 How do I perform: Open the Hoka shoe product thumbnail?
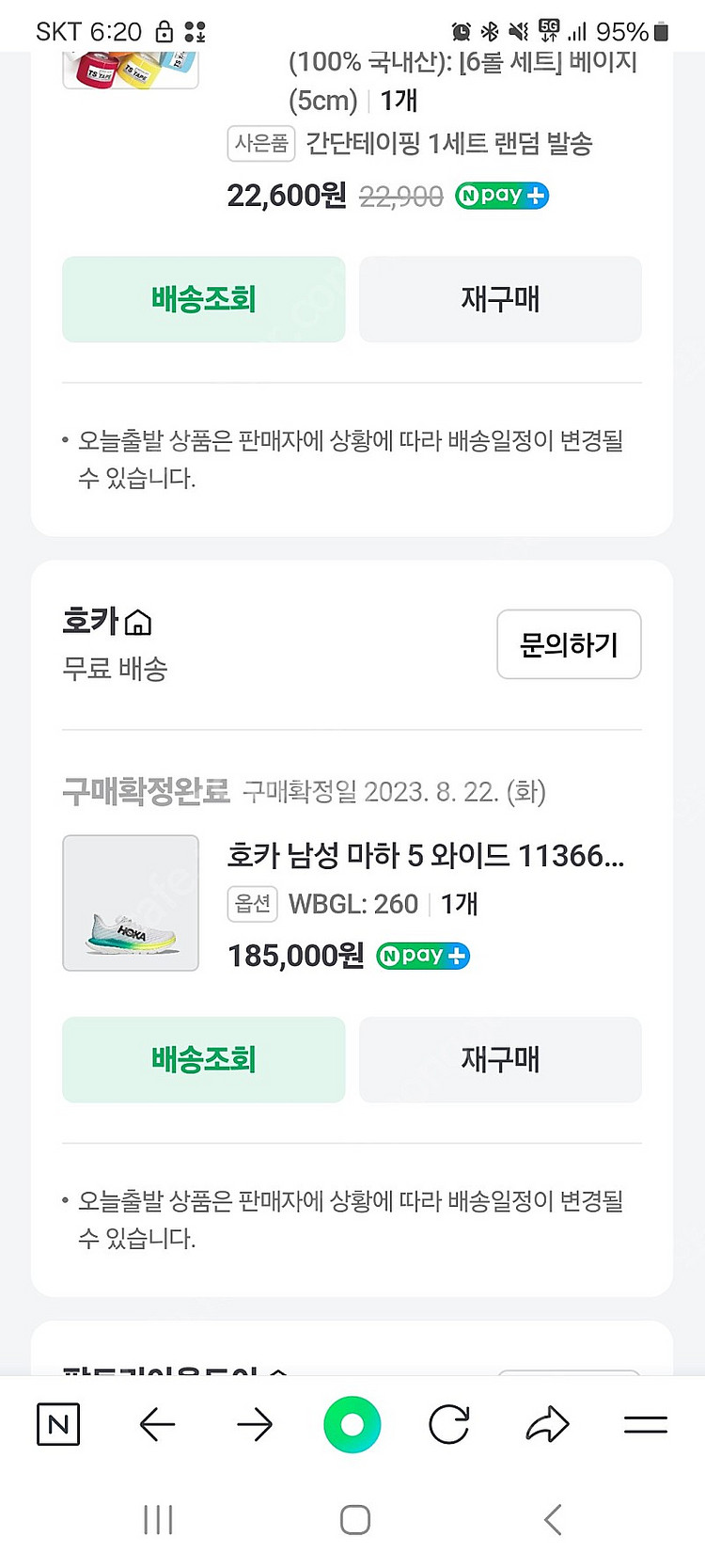tap(131, 903)
